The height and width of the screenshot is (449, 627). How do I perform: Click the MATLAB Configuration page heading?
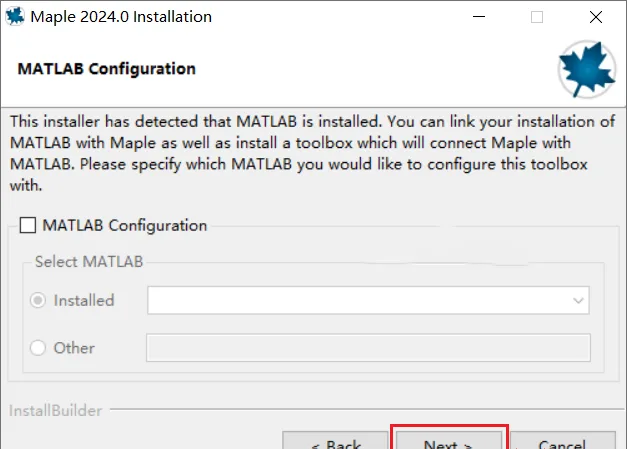(x=106, y=69)
